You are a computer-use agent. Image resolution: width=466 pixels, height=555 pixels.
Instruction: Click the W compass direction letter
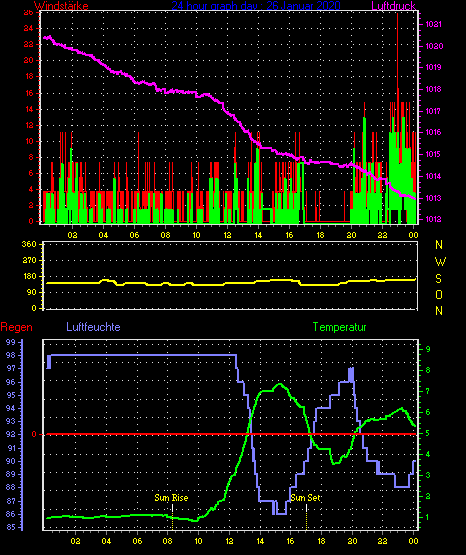click(x=440, y=262)
